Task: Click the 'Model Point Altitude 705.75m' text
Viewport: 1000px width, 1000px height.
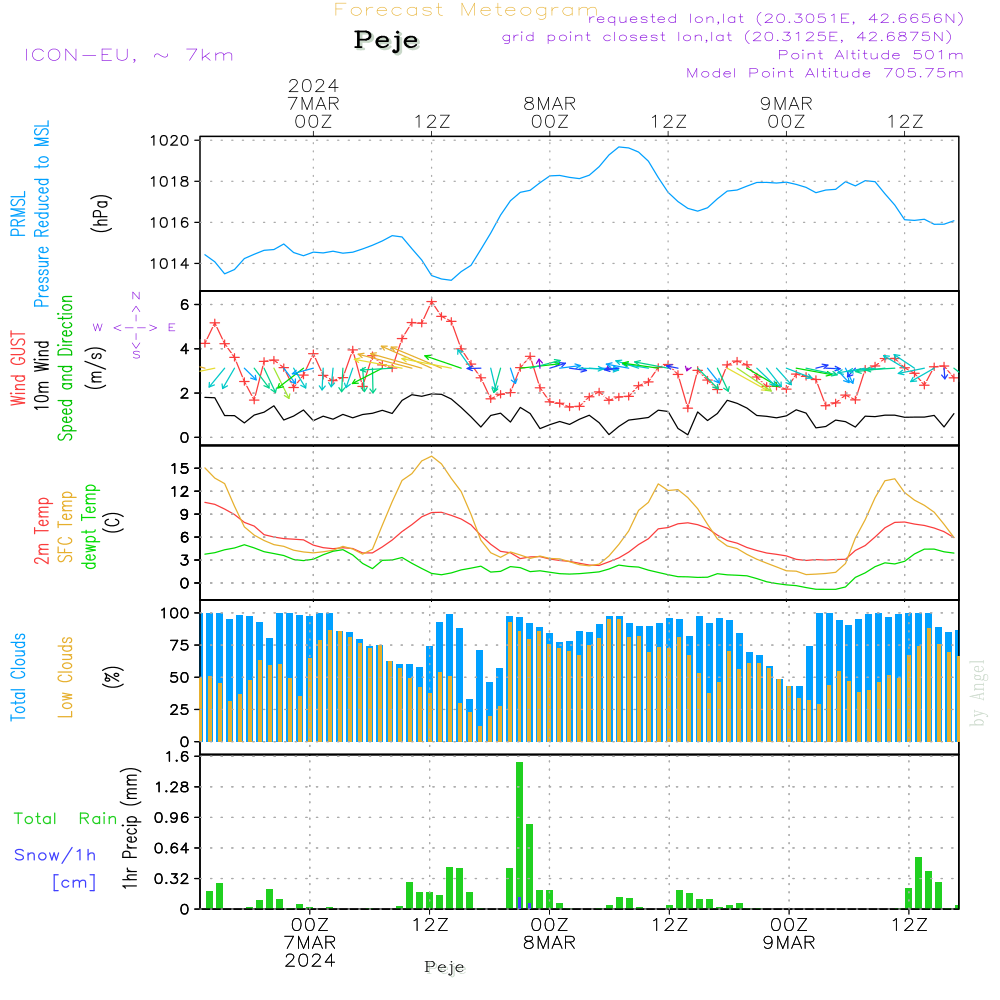Action: pos(825,73)
